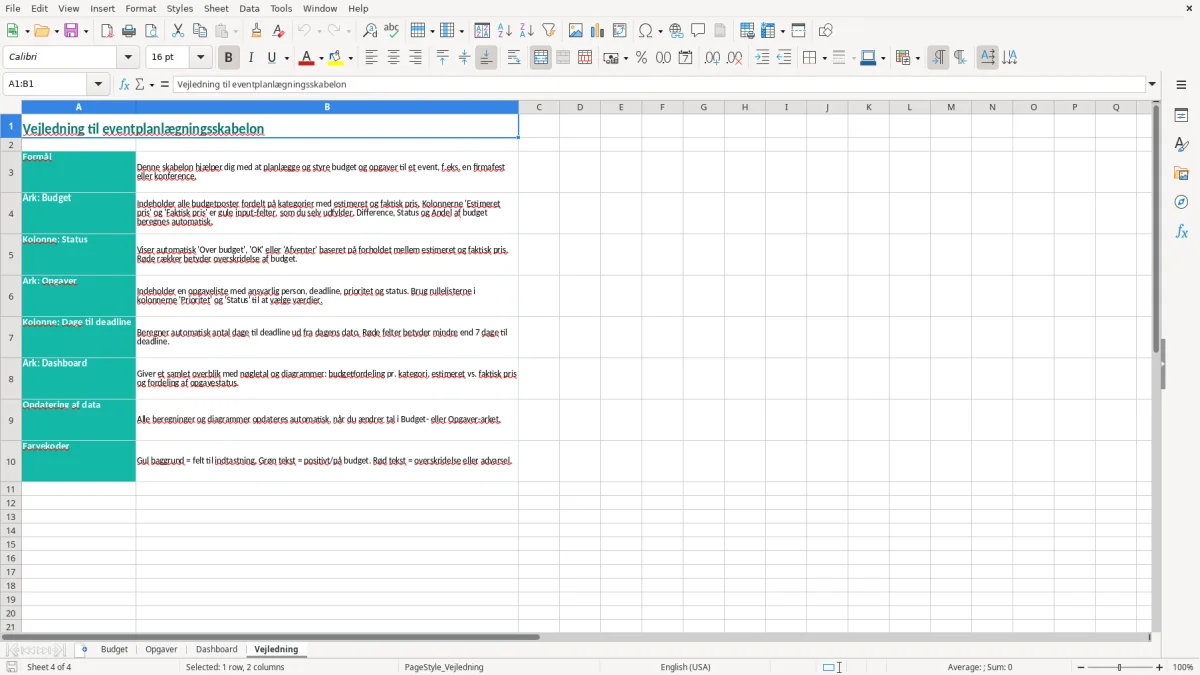Open Find & Replace tool
Screen dimensions: 1200x675
tap(370, 31)
